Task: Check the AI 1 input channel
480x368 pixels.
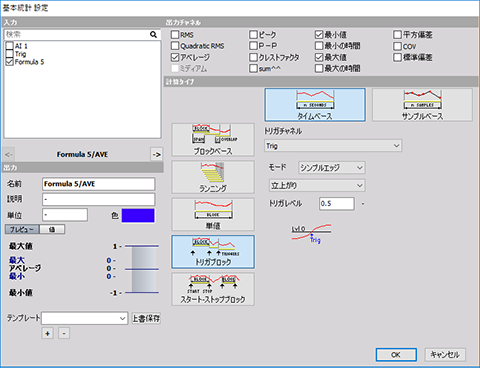Action: (10, 46)
